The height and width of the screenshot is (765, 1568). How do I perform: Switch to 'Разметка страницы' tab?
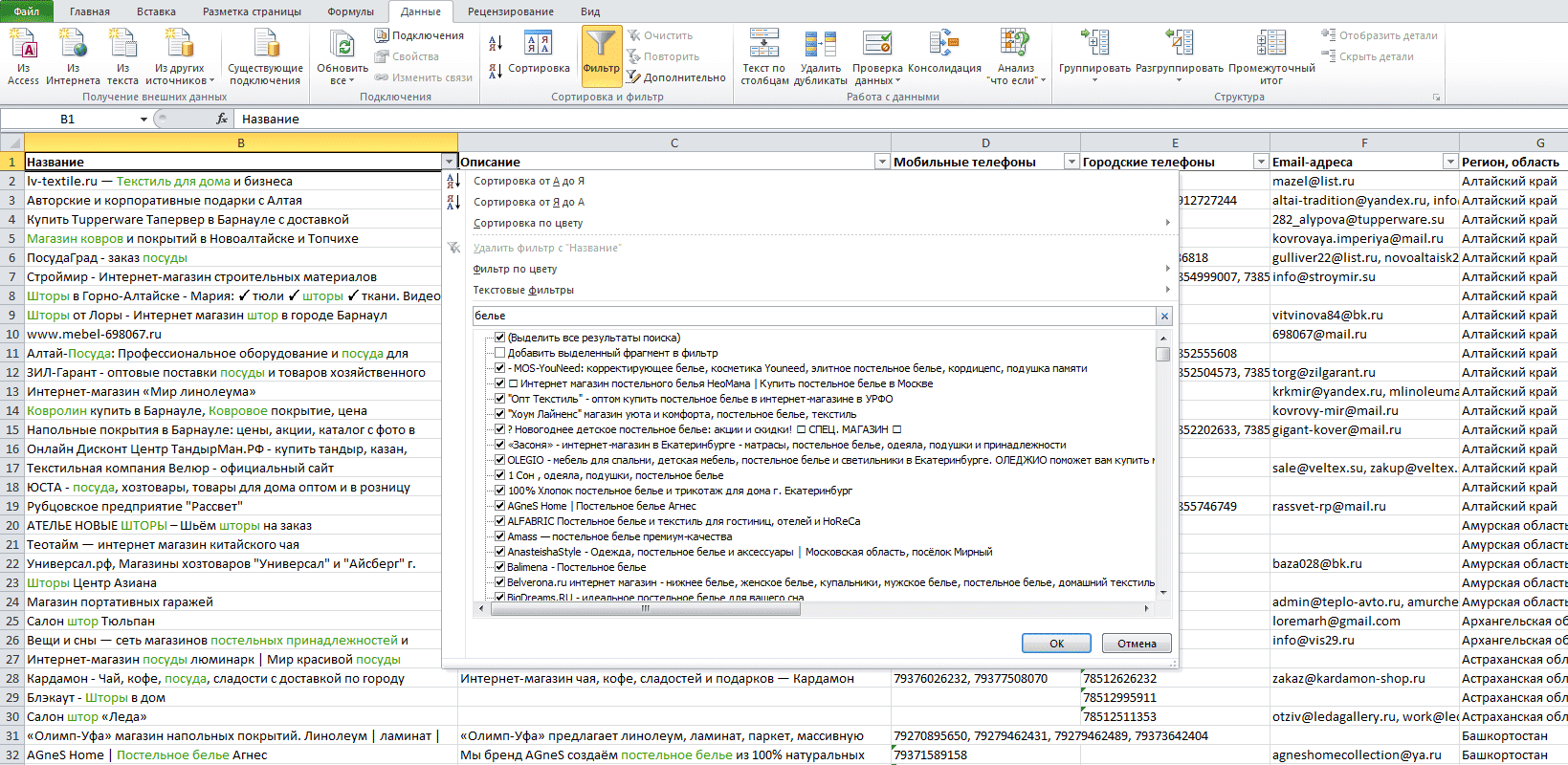click(x=252, y=11)
